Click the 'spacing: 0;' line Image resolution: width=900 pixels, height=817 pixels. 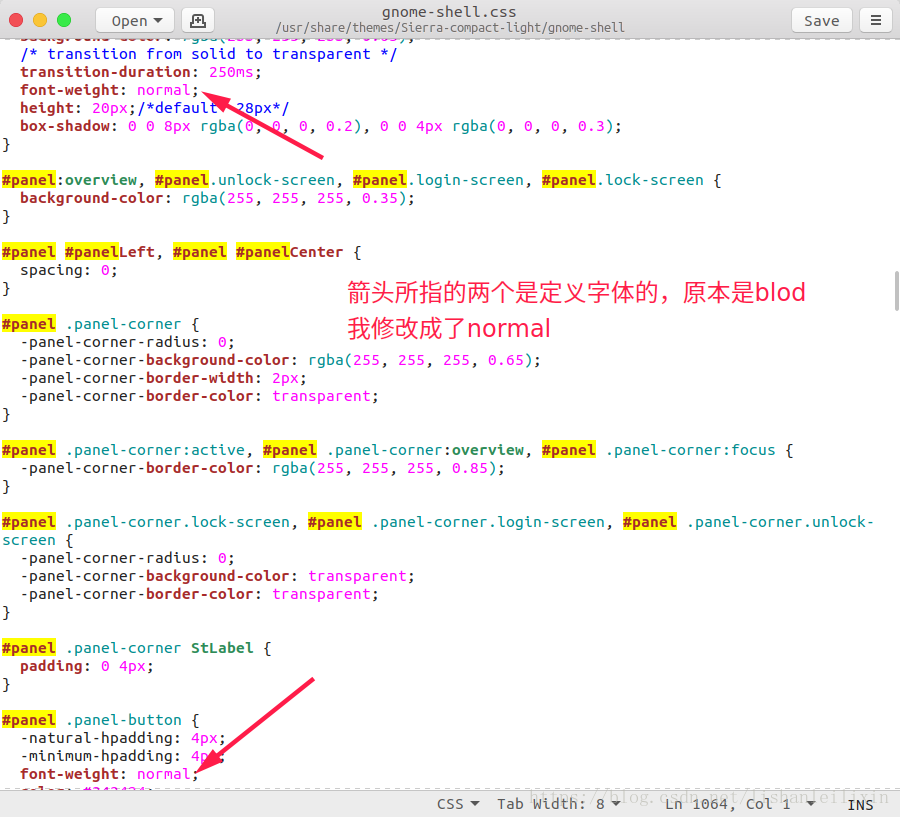[69, 270]
